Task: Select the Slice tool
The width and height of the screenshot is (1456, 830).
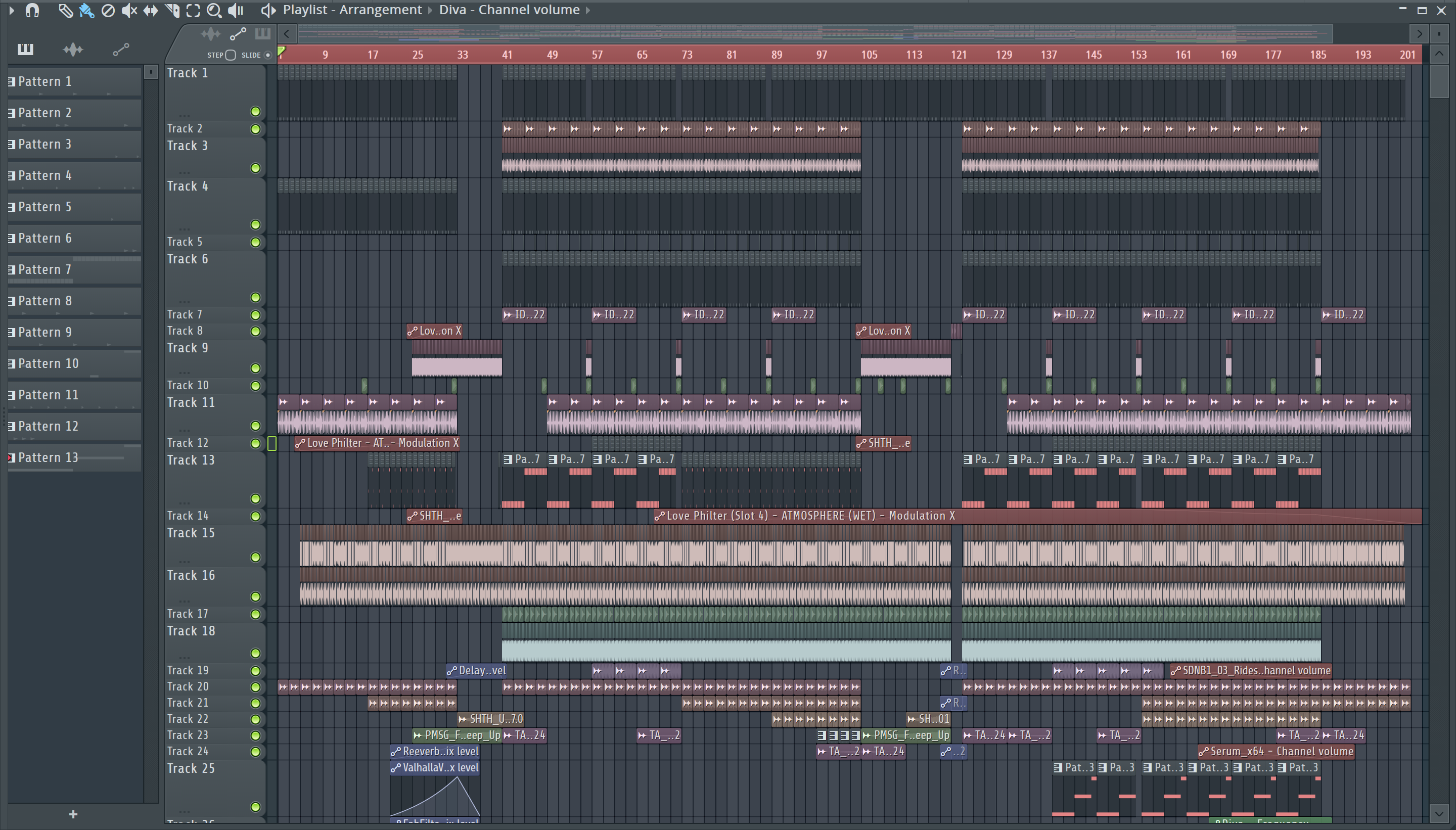Action: (x=172, y=10)
